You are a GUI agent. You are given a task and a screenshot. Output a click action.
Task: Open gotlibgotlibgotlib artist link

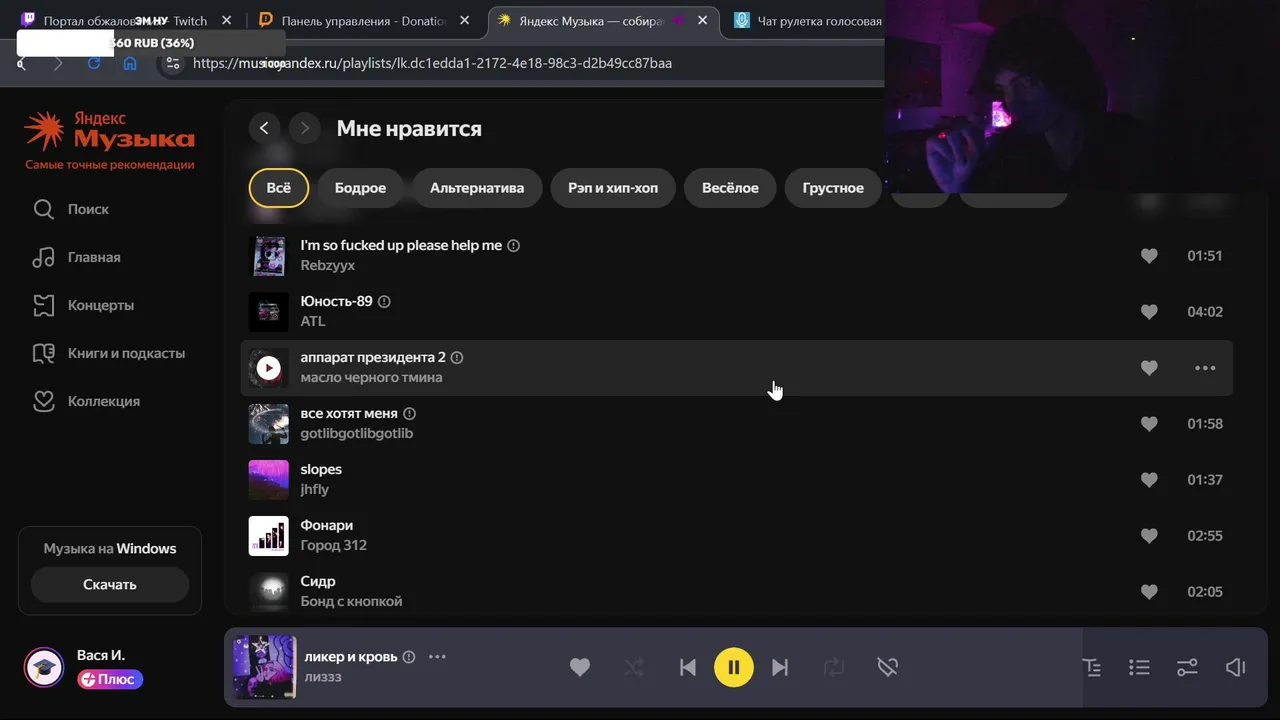[356, 433]
